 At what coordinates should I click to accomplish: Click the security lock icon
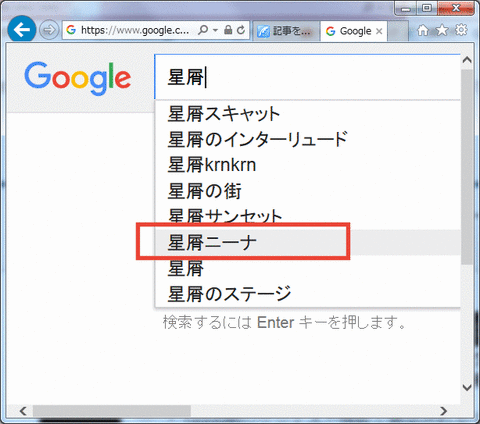click(x=228, y=30)
